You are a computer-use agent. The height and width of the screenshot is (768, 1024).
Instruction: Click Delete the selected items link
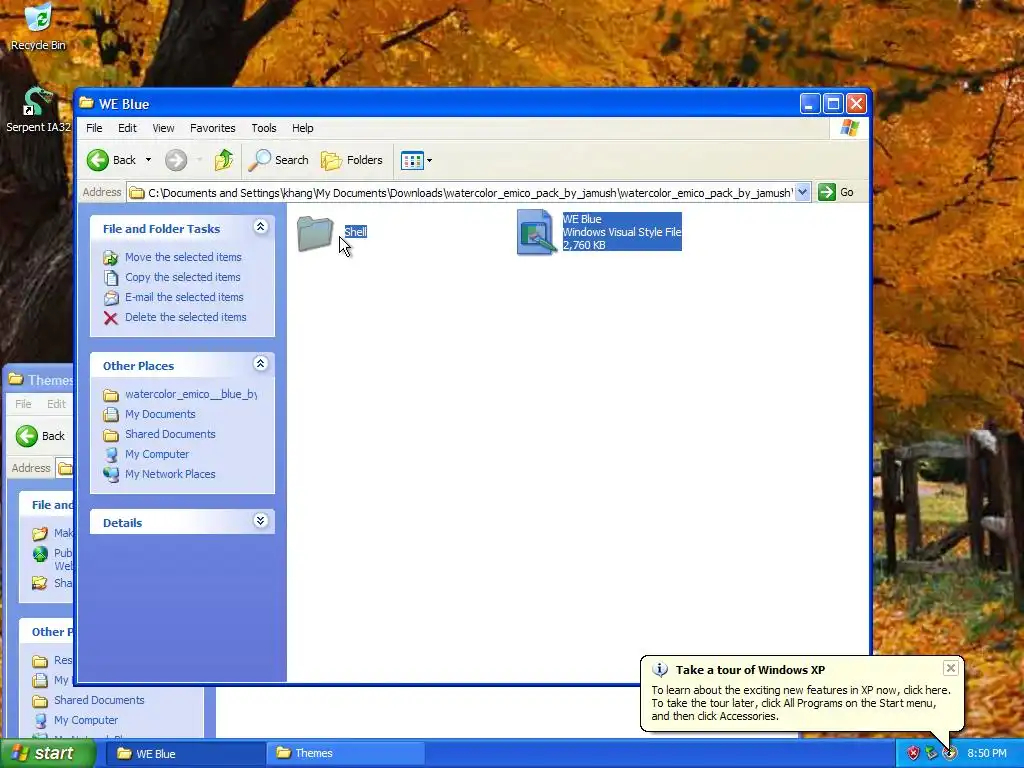tap(185, 317)
